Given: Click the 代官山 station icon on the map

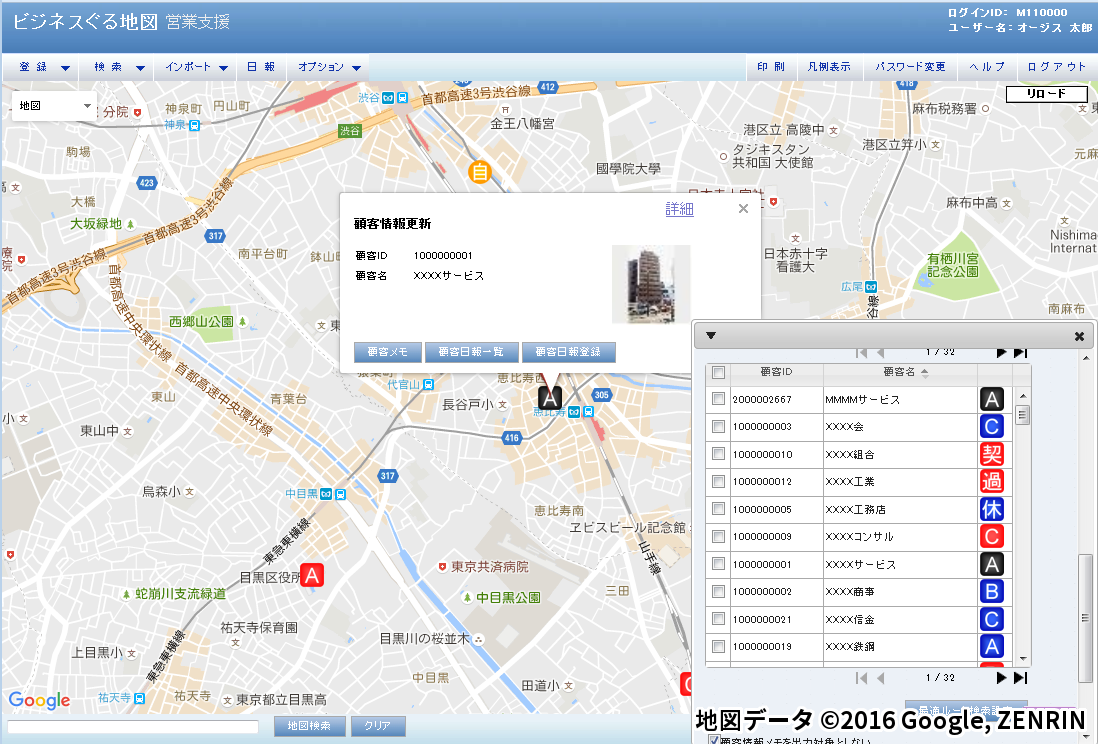Looking at the screenshot, I should (429, 385).
